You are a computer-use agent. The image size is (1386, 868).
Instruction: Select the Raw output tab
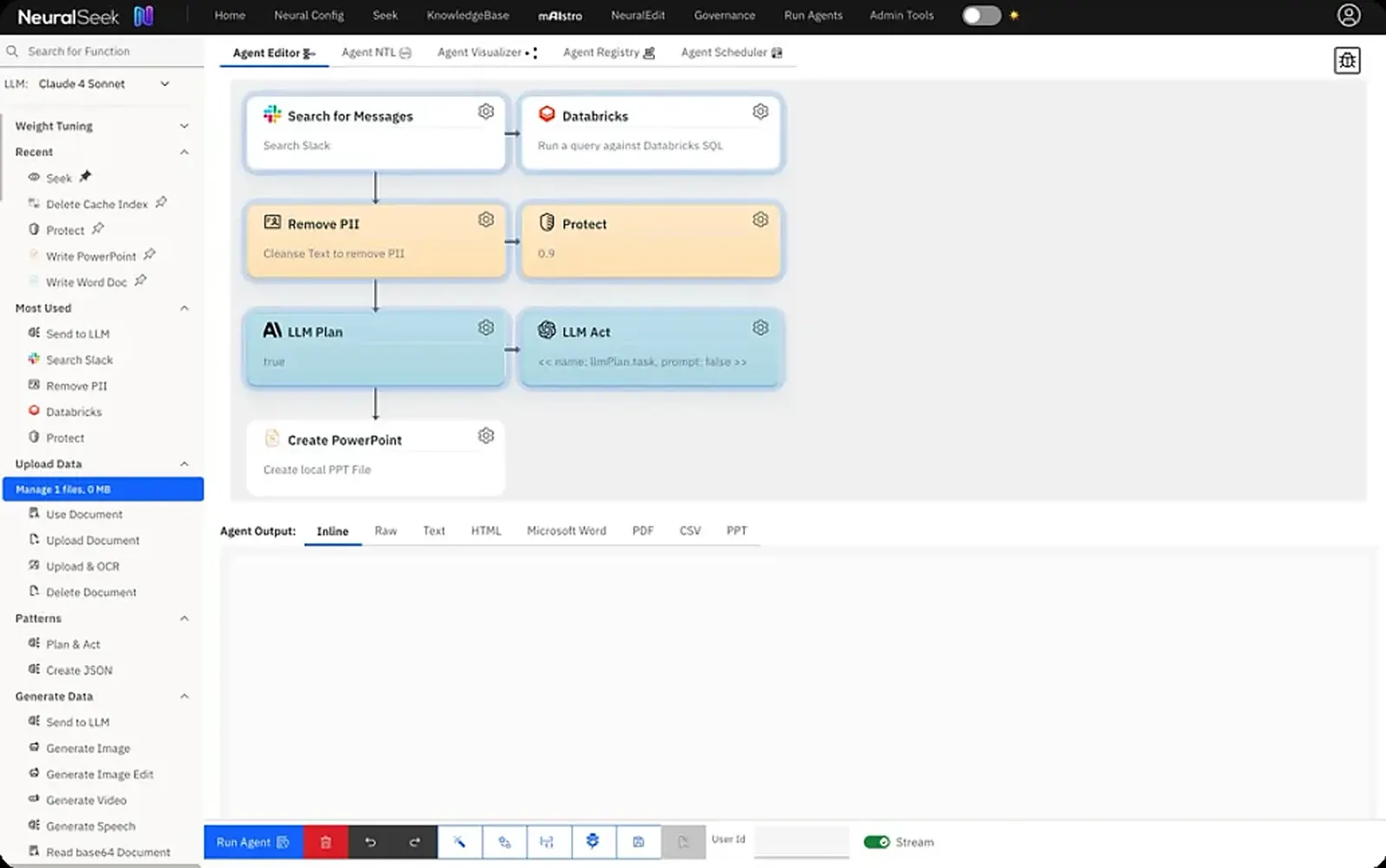[385, 531]
